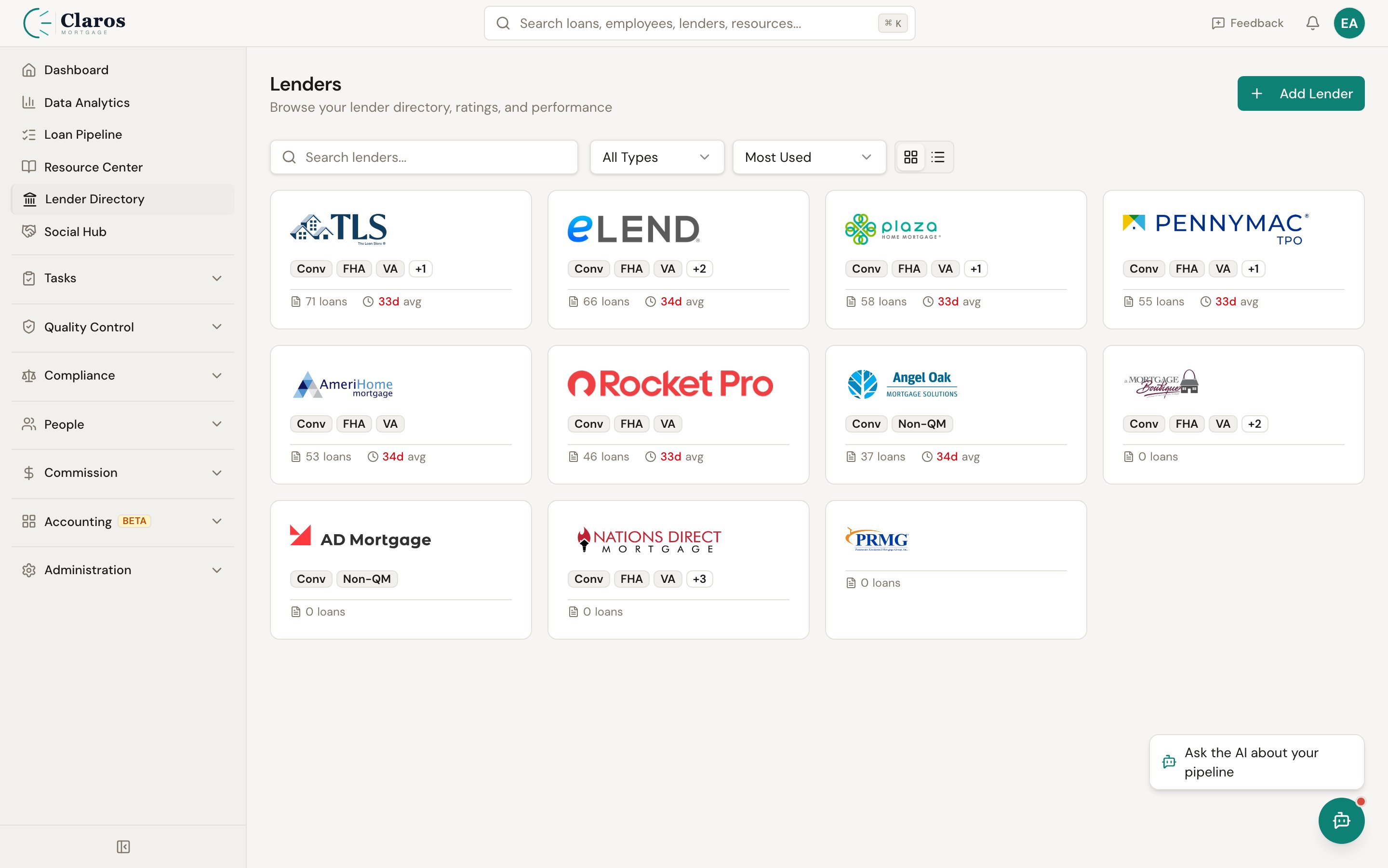1388x868 pixels.
Task: Click the Non-QM tag on AD Mortgage card
Action: [366, 579]
